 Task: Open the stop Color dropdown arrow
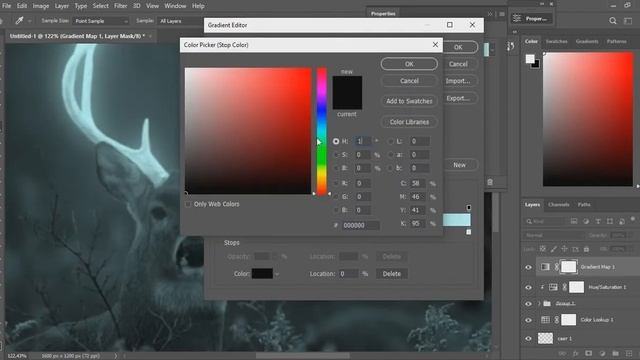point(277,274)
